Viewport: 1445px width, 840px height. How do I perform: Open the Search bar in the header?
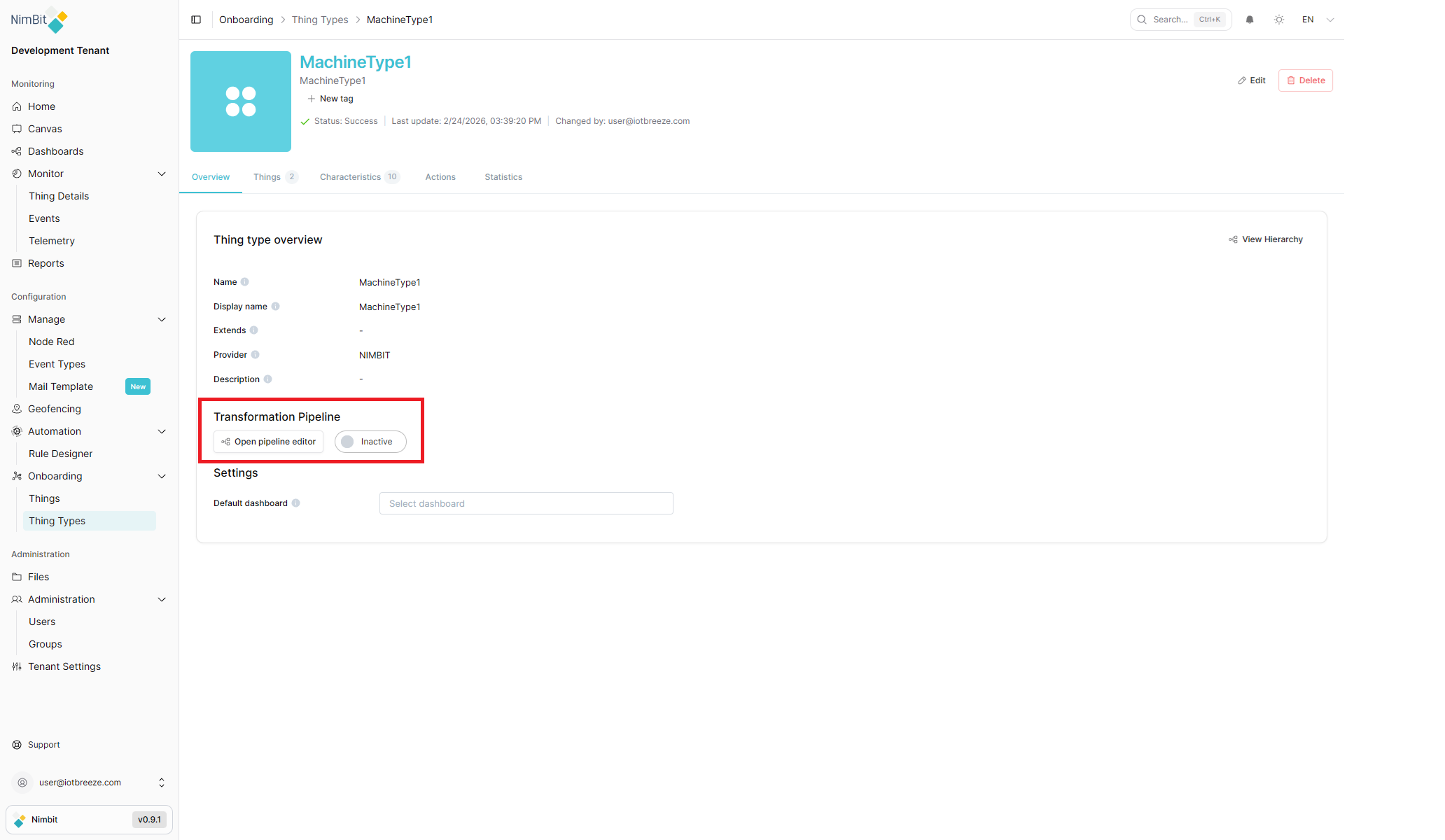point(1180,19)
